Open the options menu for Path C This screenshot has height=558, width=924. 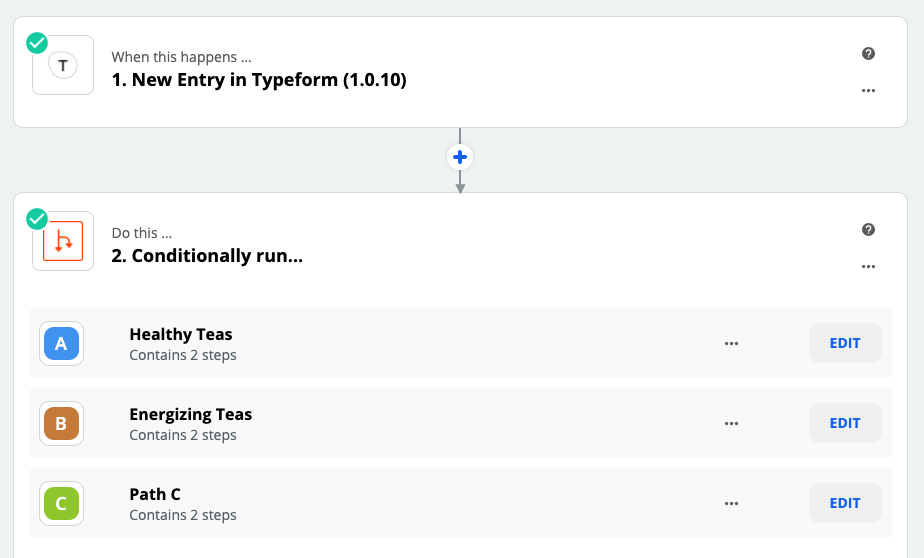click(x=731, y=504)
